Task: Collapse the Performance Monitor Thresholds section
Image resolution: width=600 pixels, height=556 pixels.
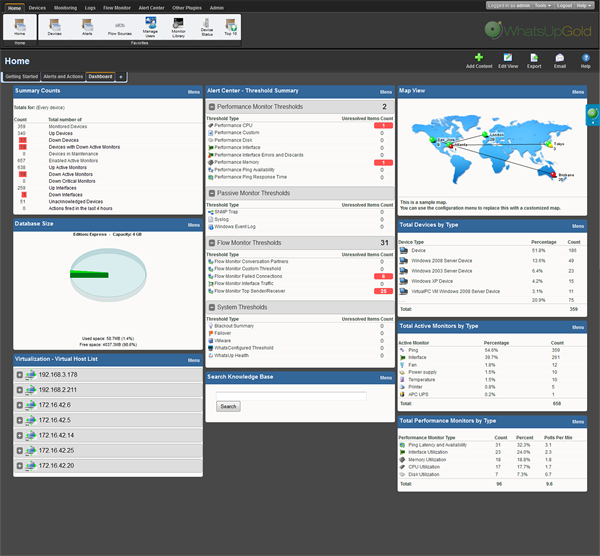Action: (x=212, y=107)
